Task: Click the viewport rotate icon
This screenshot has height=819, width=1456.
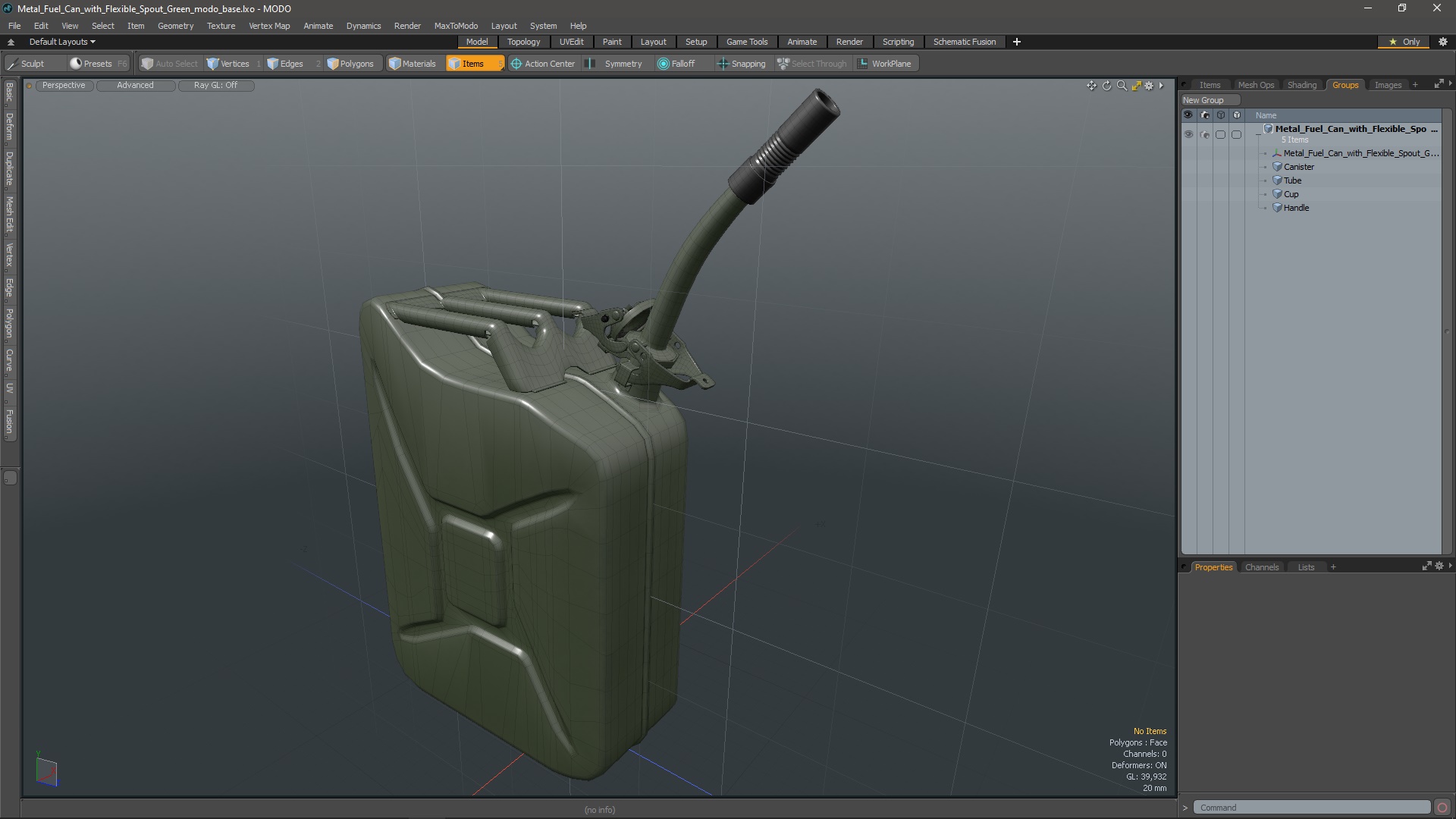Action: pos(1106,86)
